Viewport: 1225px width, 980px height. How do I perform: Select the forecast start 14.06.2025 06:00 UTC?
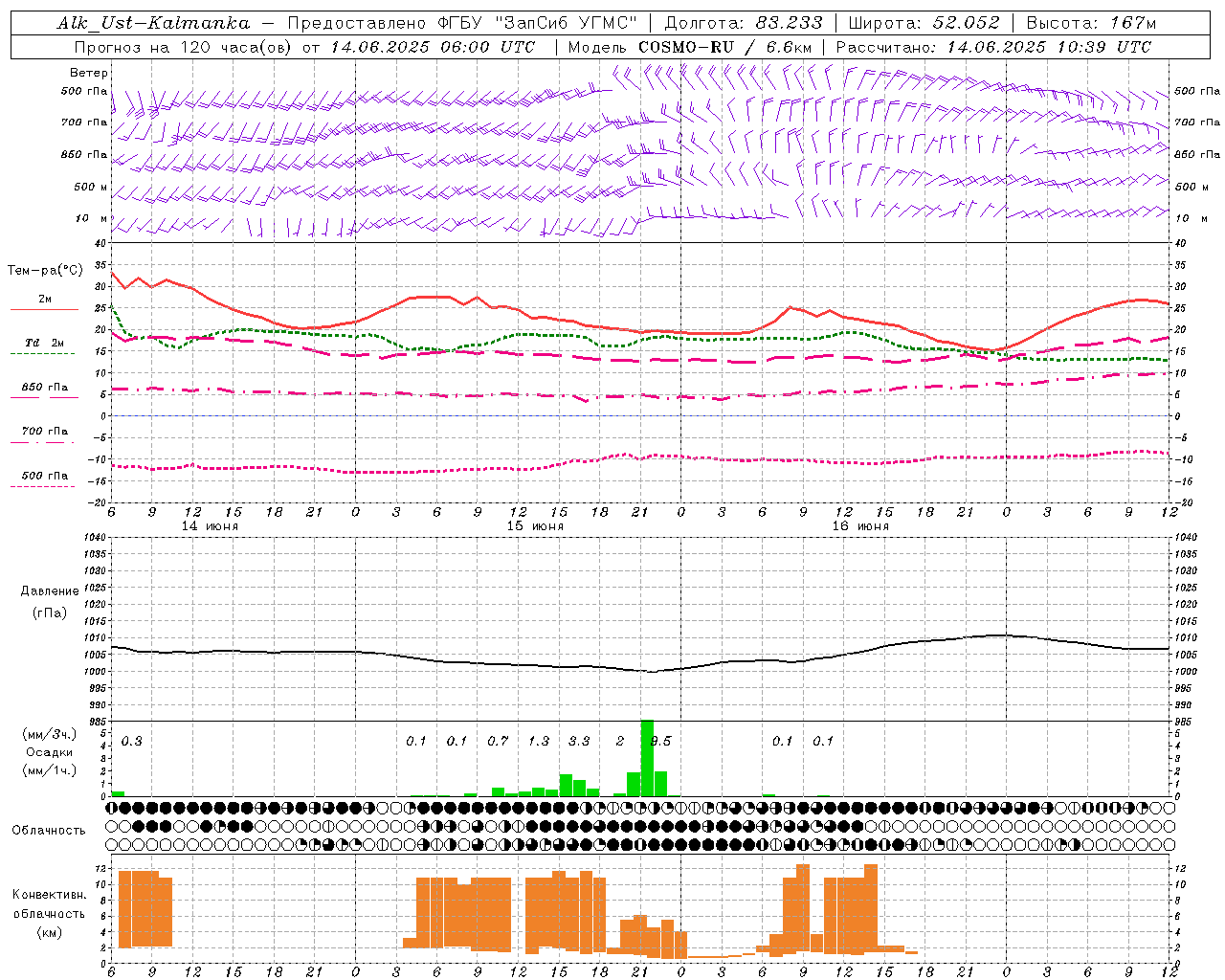(433, 47)
